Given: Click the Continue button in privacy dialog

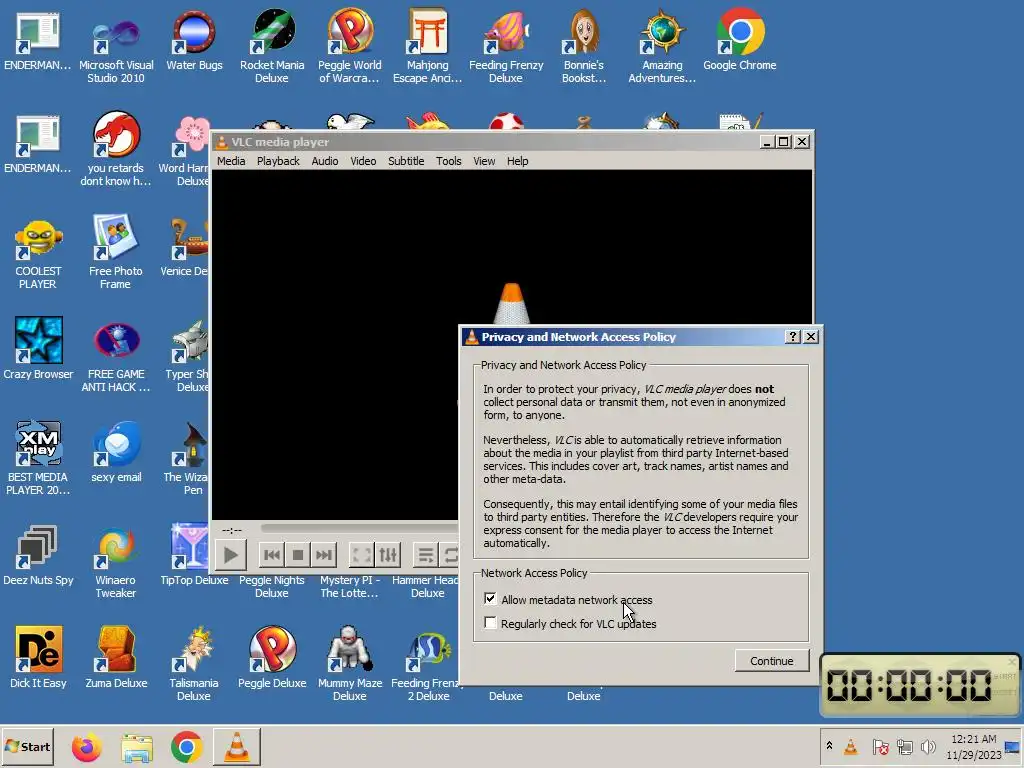Looking at the screenshot, I should tap(771, 661).
